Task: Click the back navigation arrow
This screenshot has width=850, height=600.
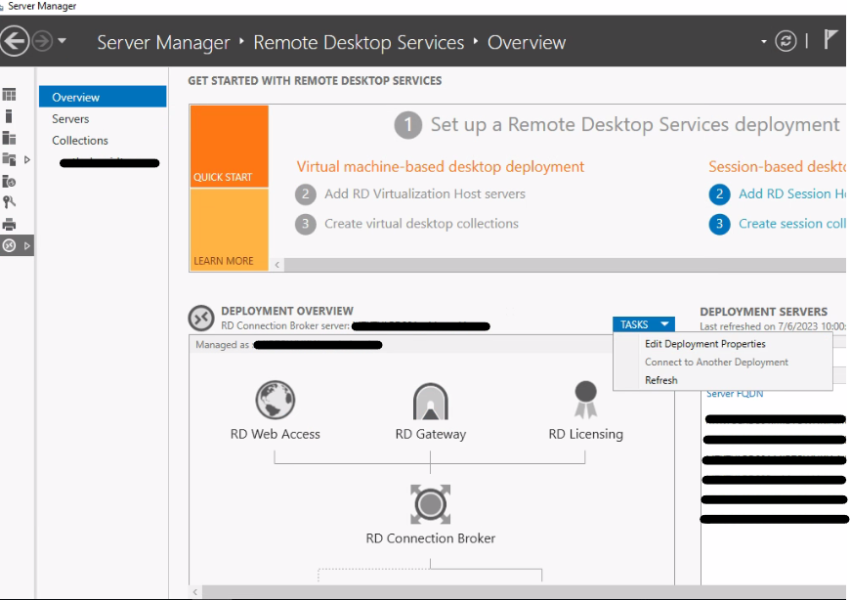Action: click(18, 41)
